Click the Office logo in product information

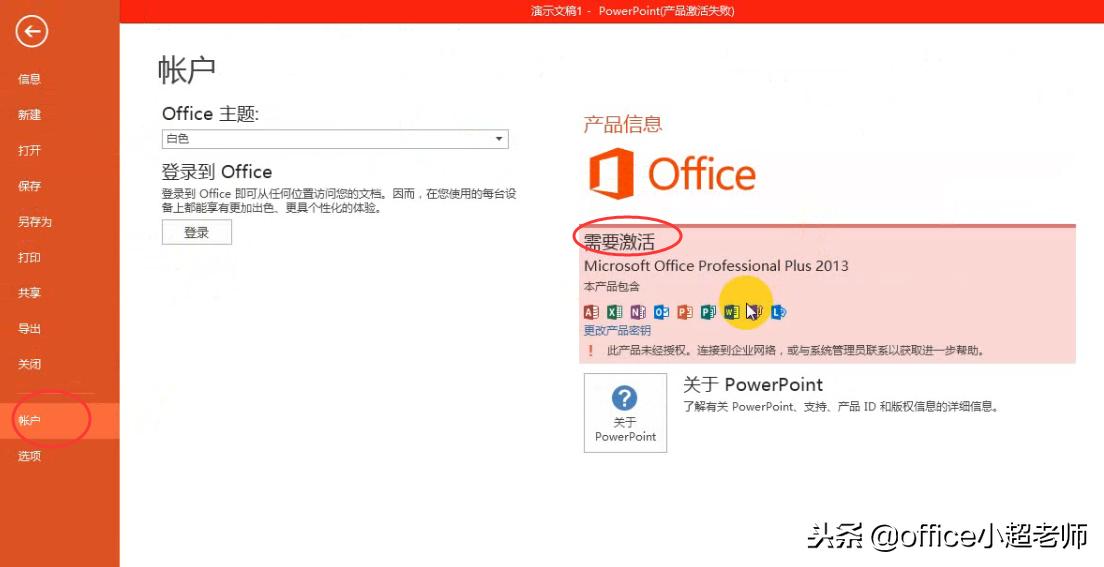[672, 173]
